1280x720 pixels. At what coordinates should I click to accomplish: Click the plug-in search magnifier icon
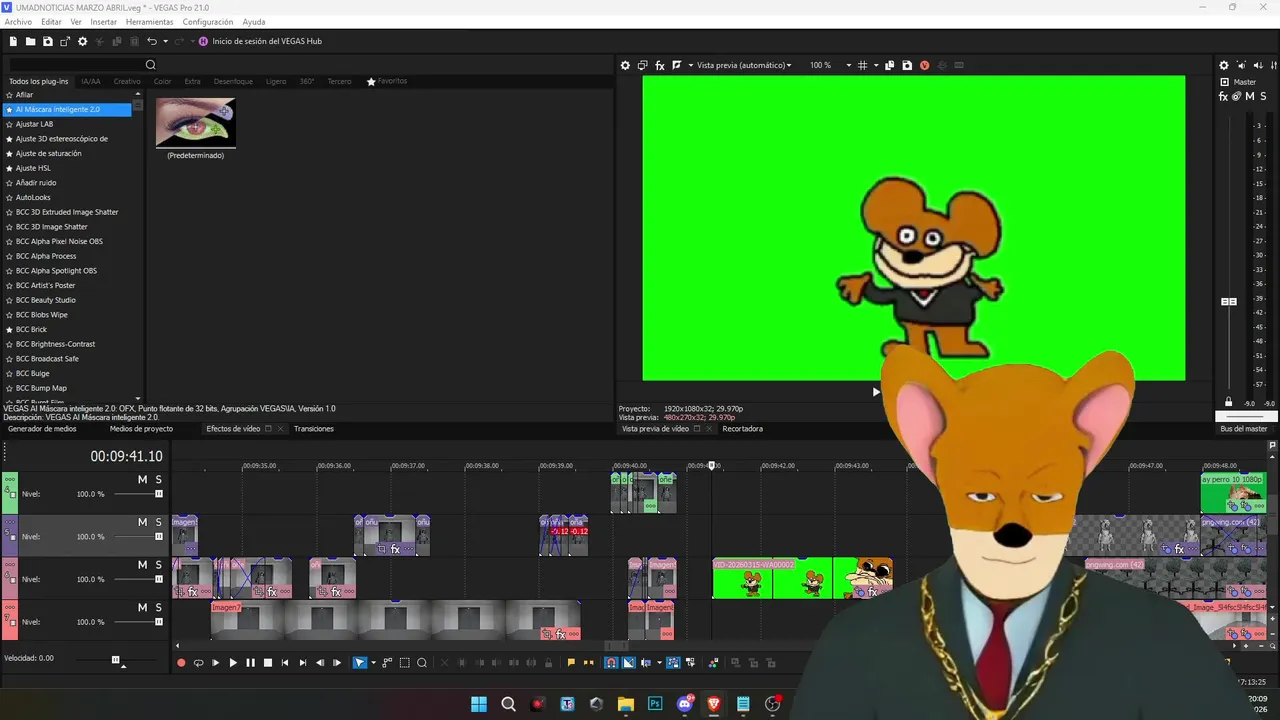pos(151,65)
